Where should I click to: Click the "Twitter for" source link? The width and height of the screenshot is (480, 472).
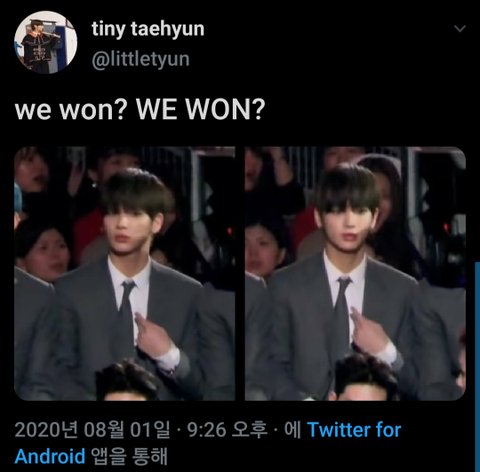(x=354, y=430)
